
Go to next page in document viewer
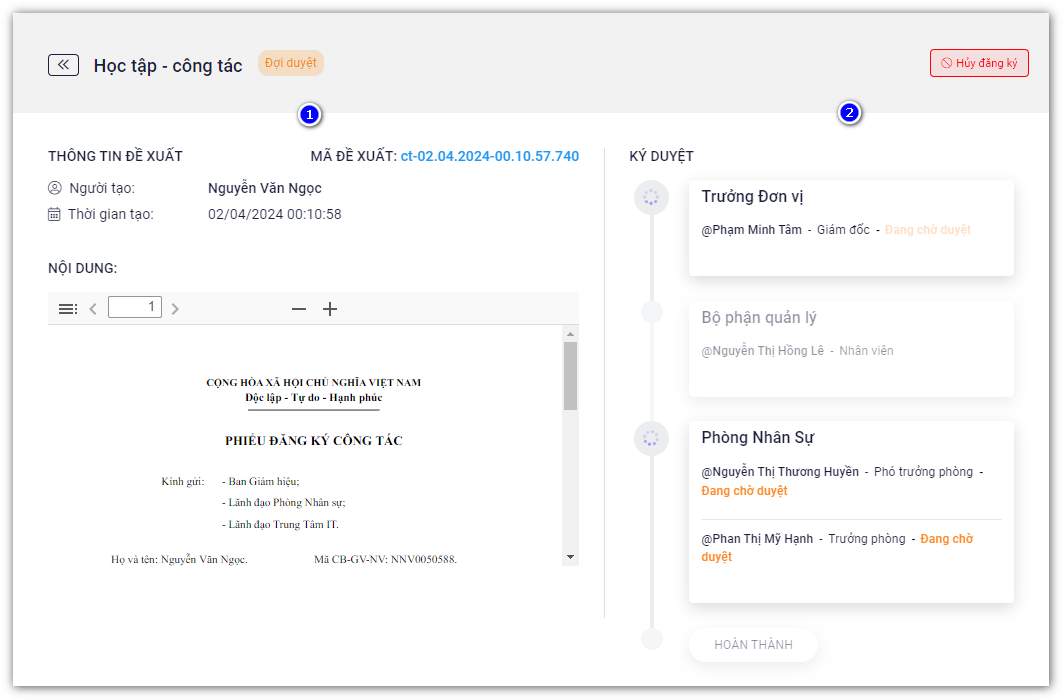tap(175, 309)
